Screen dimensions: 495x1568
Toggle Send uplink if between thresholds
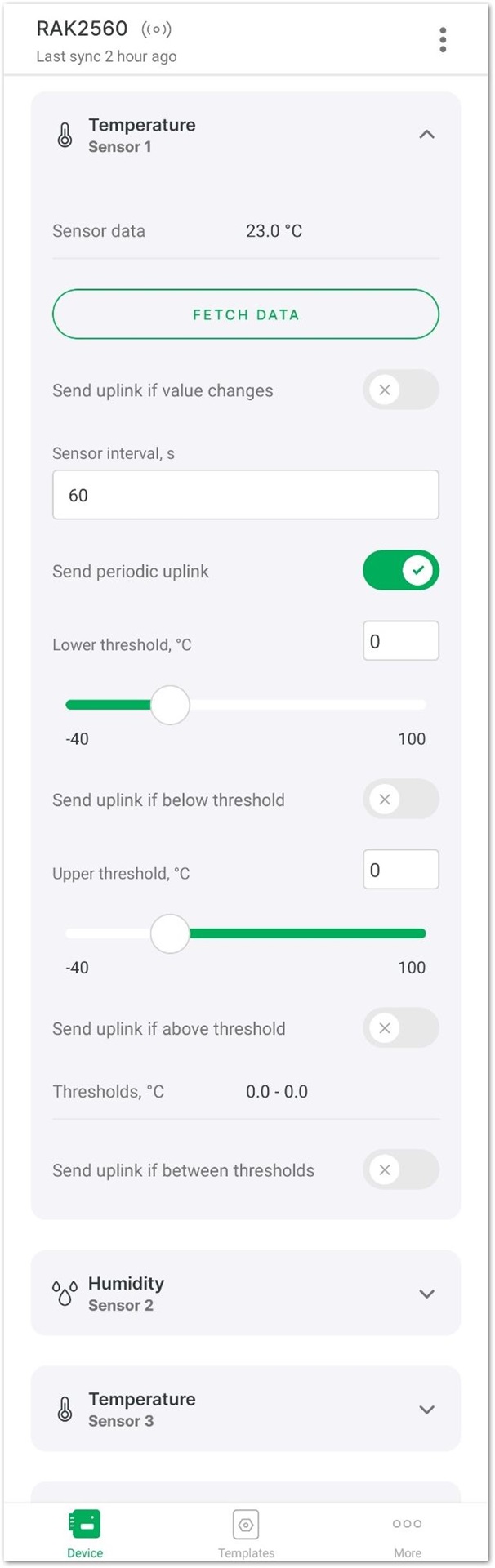pyautogui.click(x=401, y=1169)
